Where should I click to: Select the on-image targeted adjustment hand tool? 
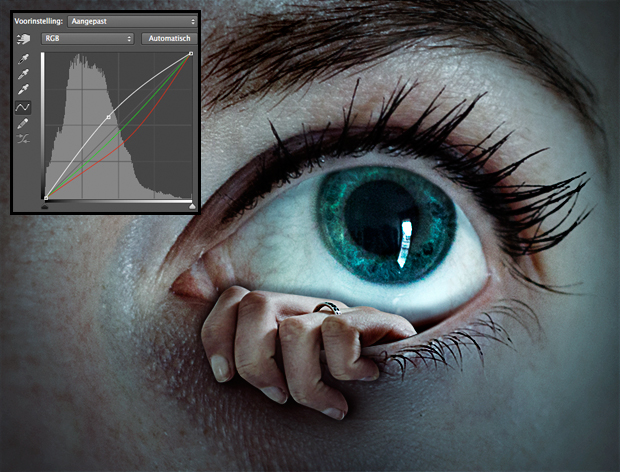click(24, 39)
